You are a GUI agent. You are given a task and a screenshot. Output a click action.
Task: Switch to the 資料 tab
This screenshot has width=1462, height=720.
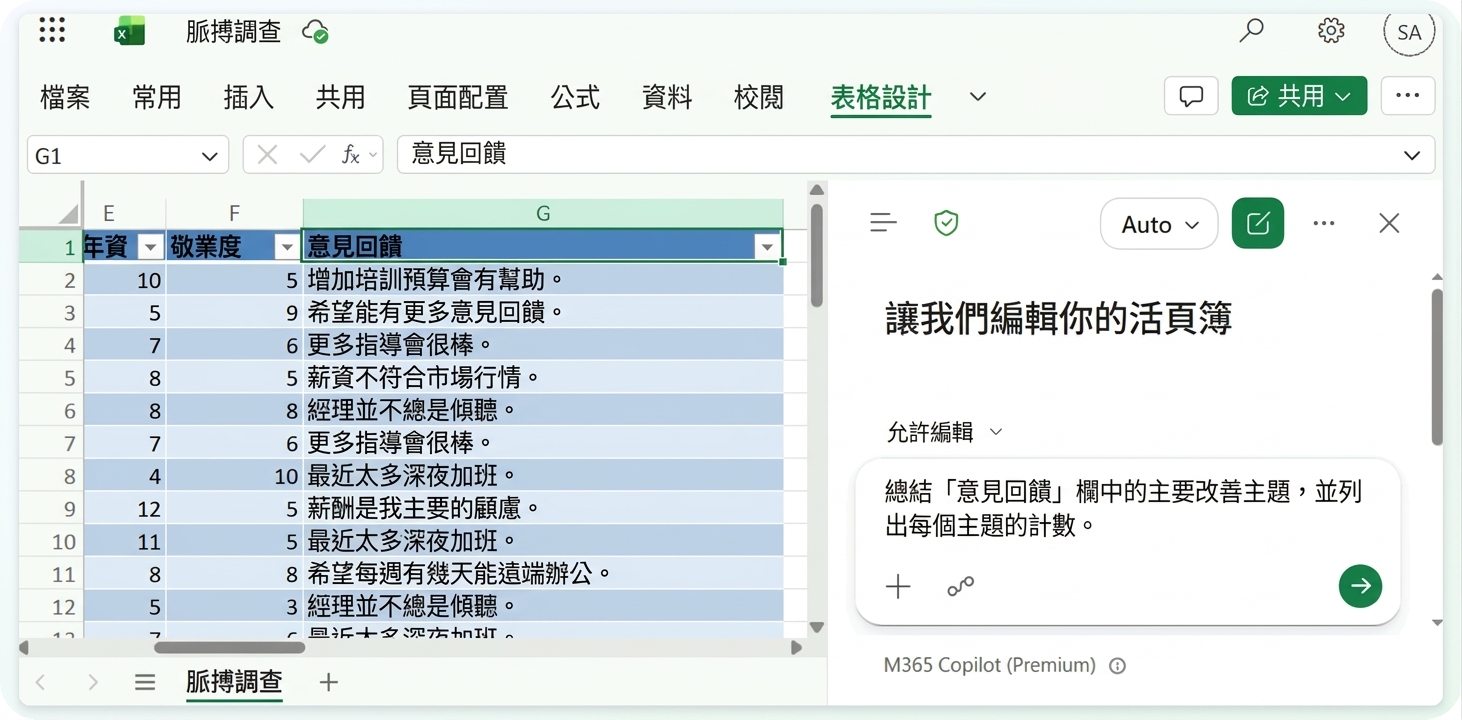667,97
